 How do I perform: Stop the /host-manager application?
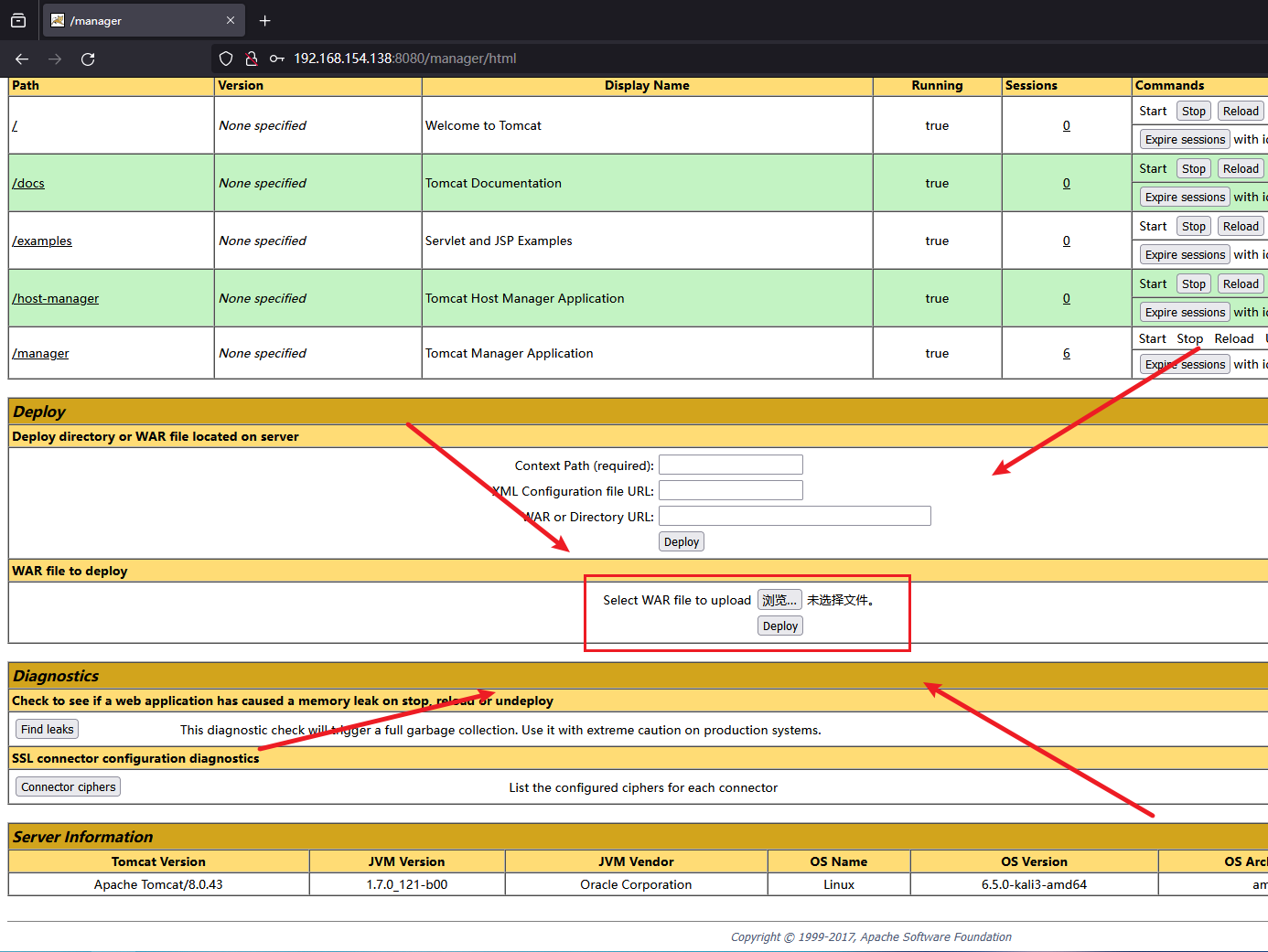[1194, 283]
